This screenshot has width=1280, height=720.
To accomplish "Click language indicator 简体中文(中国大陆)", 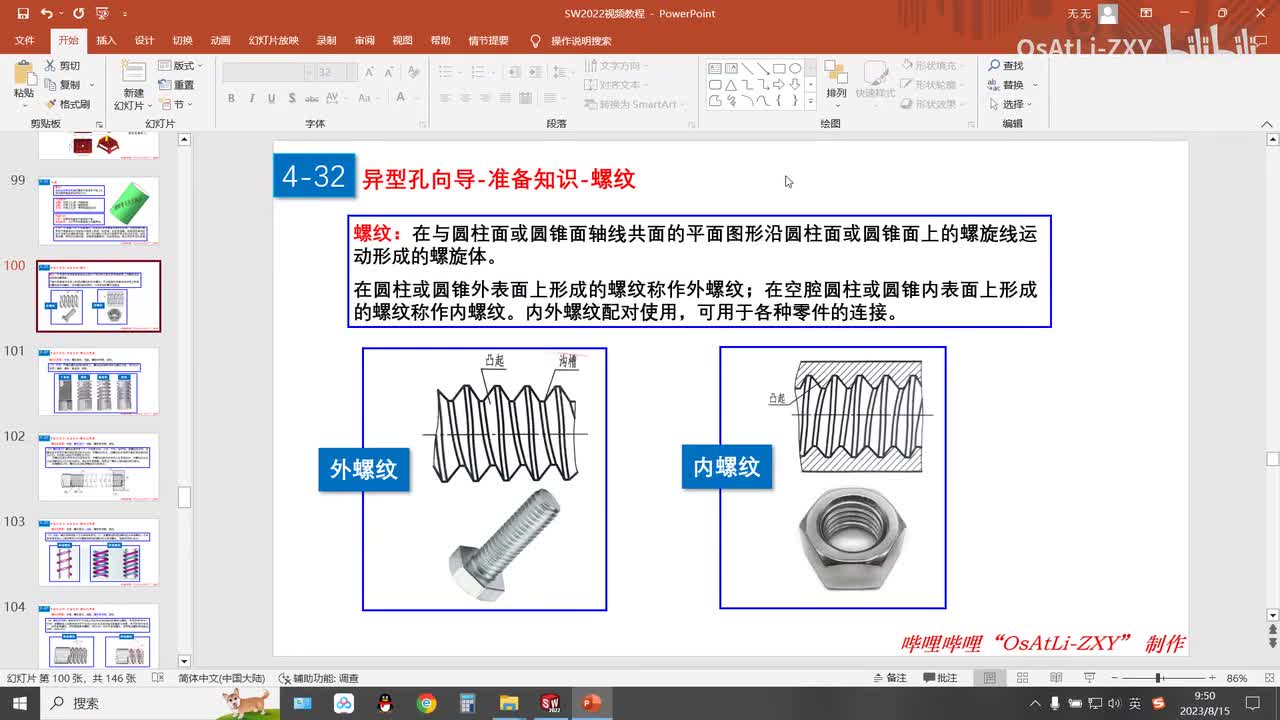I will [221, 678].
